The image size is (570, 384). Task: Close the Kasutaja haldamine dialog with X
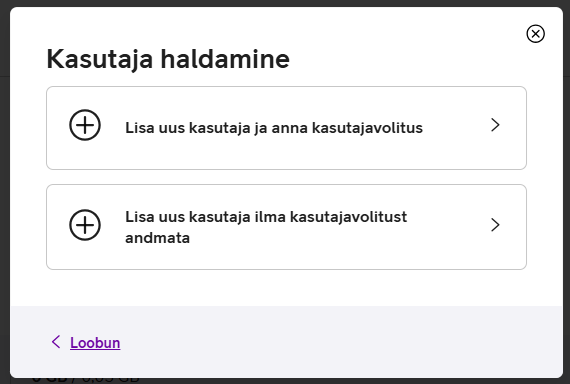tap(535, 34)
